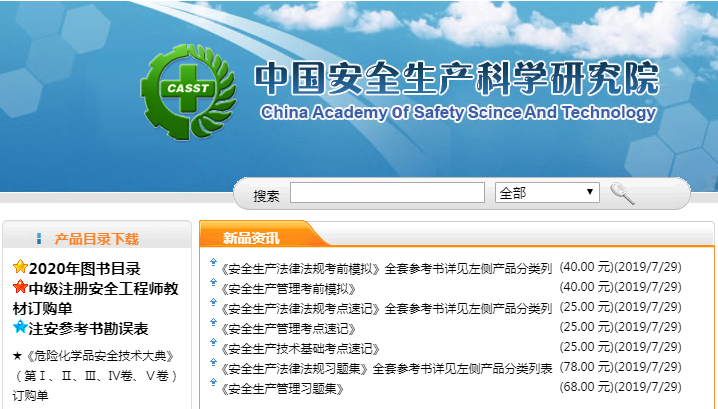Open 《危险化学品安全技术大典》 order form link
This screenshot has width=718, height=409.
click(95, 376)
